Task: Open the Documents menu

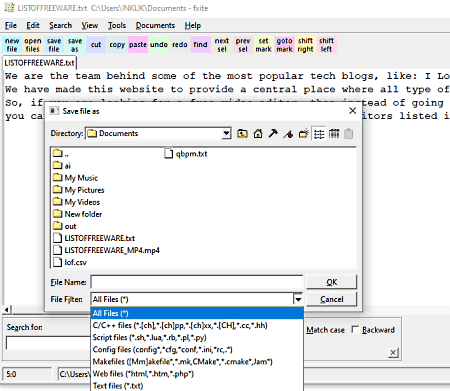Action: (x=155, y=25)
